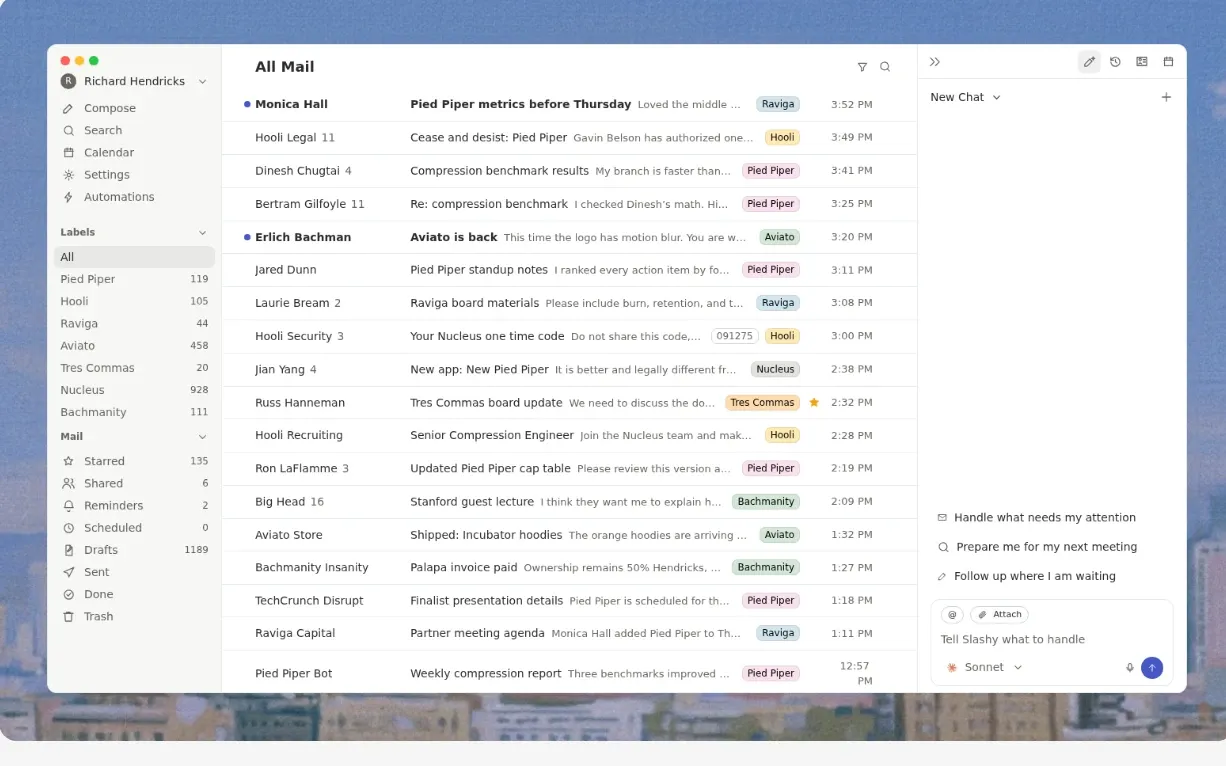This screenshot has height=766, width=1226.
Task: Open the contact card panel icon
Action: pyautogui.click(x=1142, y=62)
